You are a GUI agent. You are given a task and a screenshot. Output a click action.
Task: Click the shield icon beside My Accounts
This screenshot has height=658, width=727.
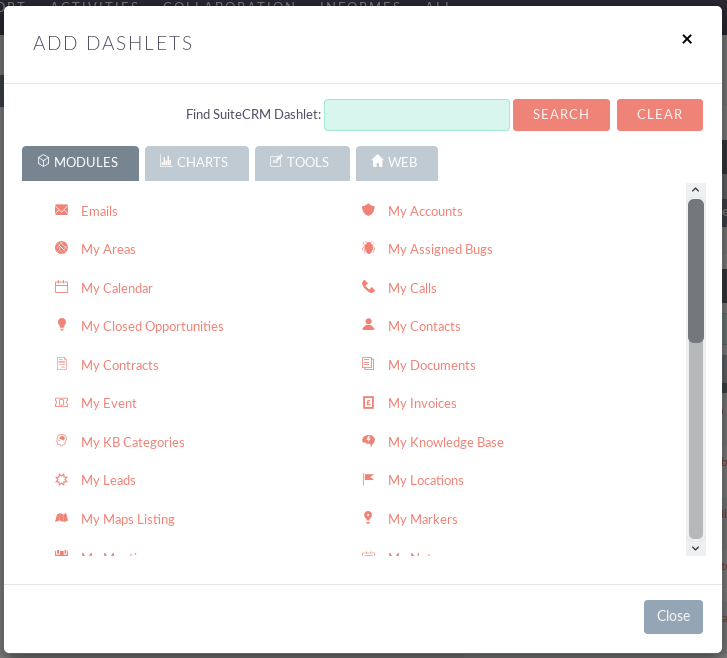pos(368,211)
